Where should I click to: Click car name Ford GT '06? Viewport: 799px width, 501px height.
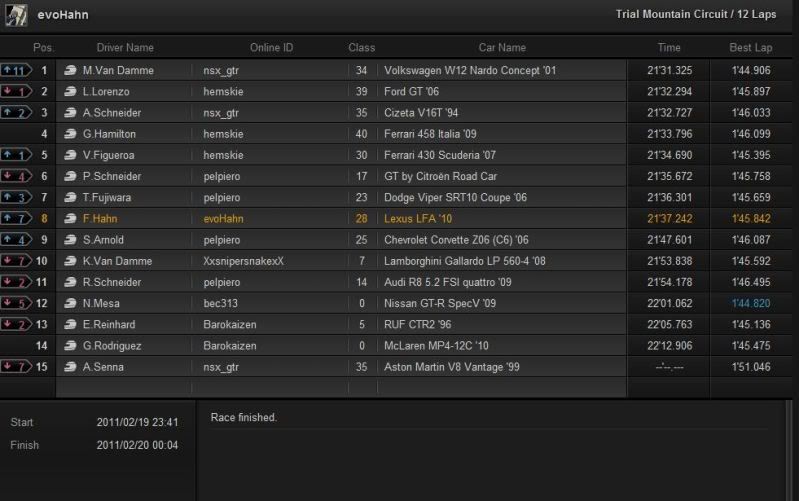pos(411,92)
